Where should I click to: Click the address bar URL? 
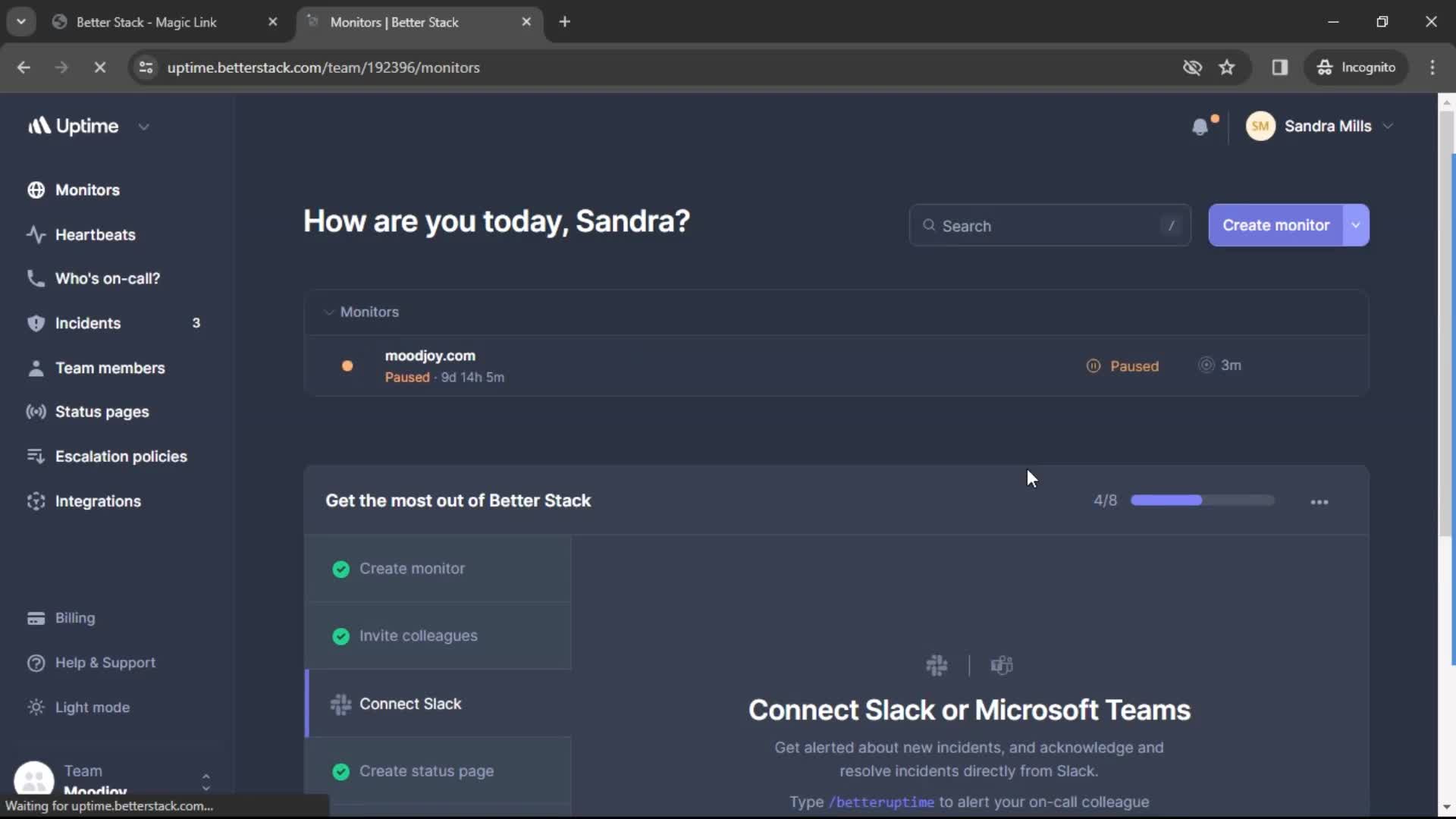point(323,67)
